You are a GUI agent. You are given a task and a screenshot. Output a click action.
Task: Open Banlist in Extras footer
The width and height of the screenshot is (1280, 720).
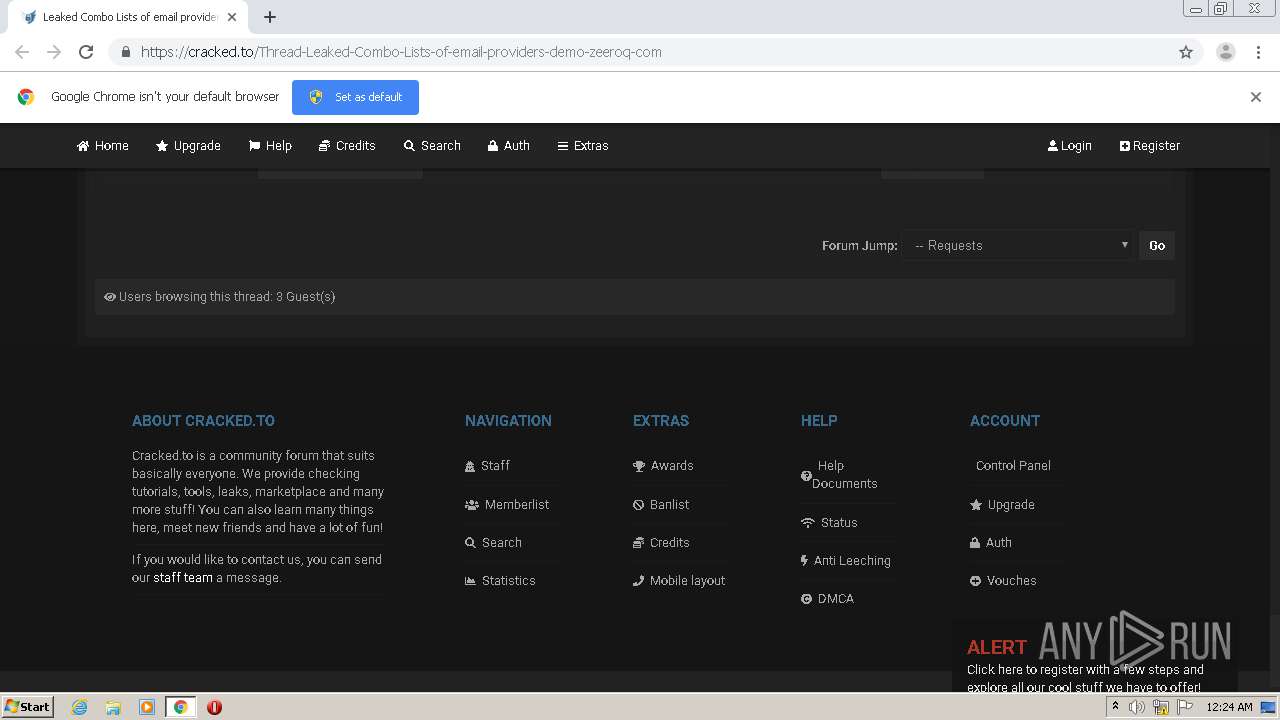(670, 504)
